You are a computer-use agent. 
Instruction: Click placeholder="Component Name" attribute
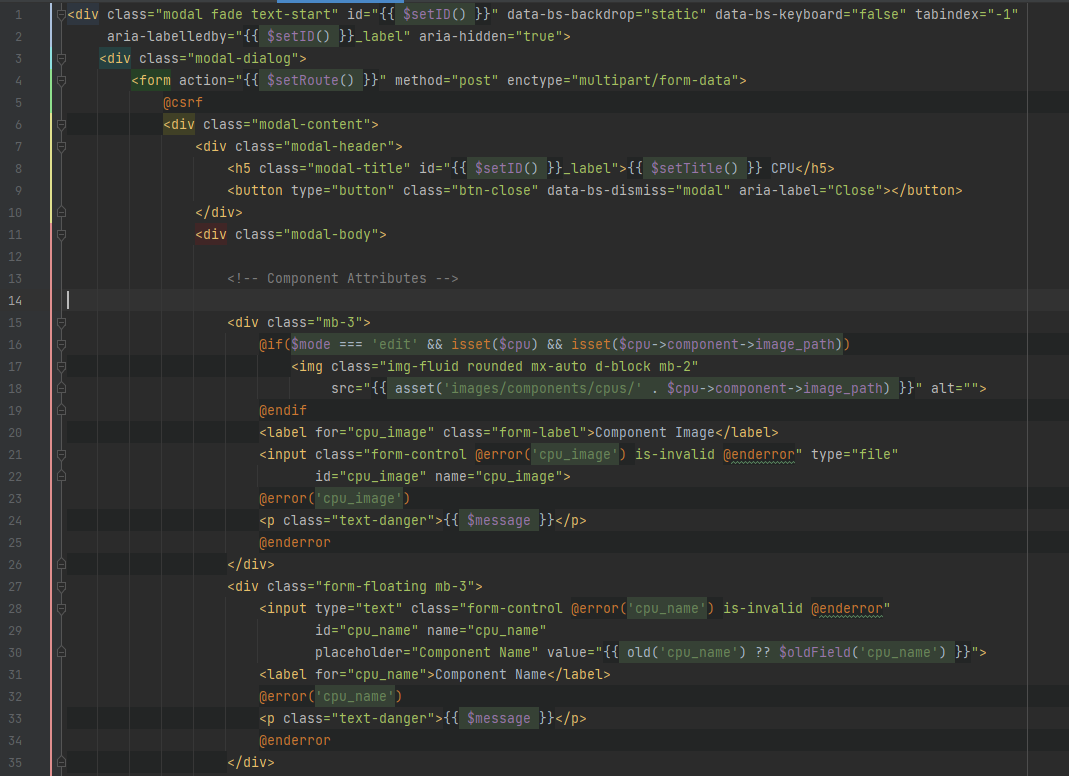click(x=427, y=653)
